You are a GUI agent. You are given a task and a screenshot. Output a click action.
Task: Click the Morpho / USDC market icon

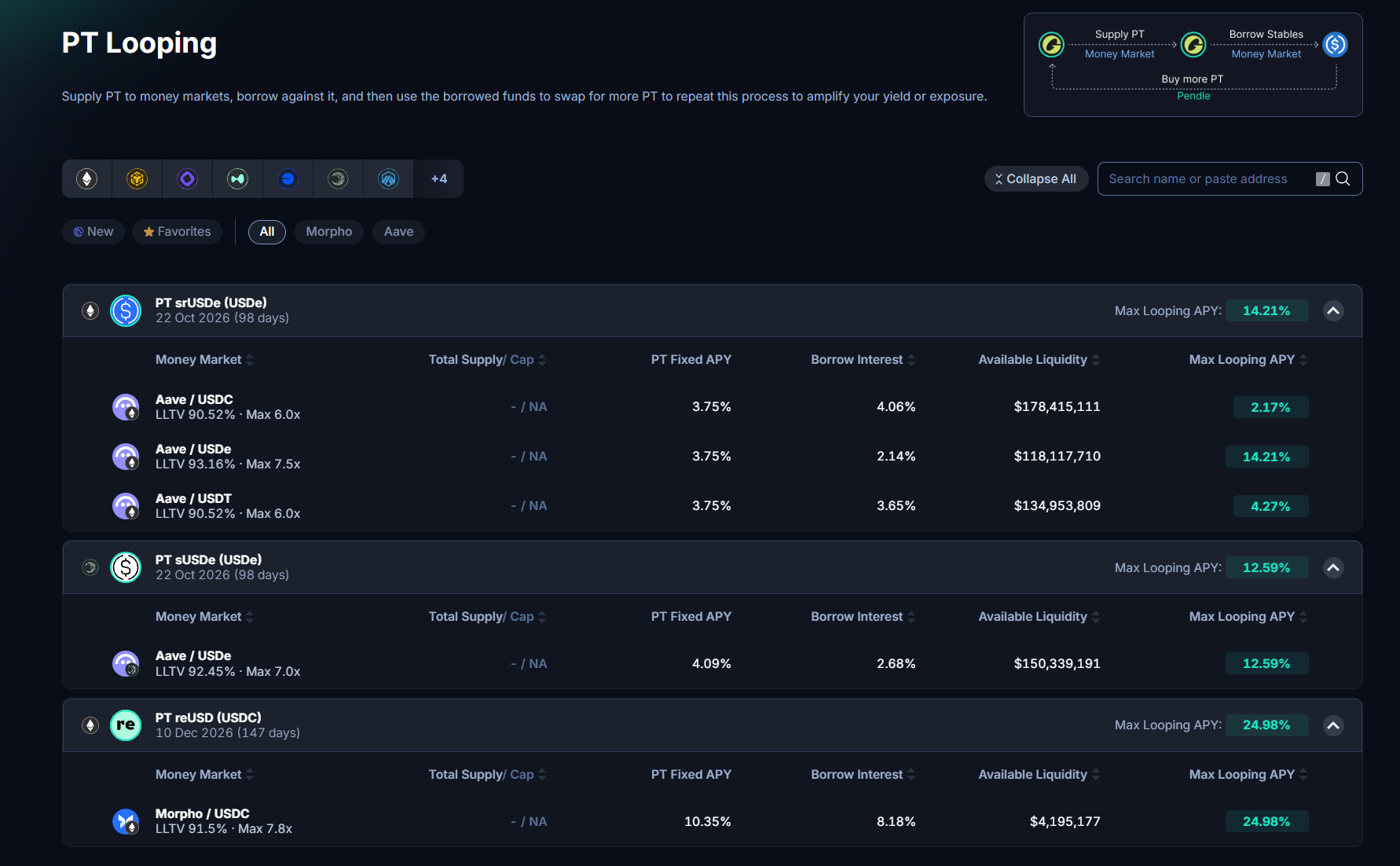pos(126,821)
